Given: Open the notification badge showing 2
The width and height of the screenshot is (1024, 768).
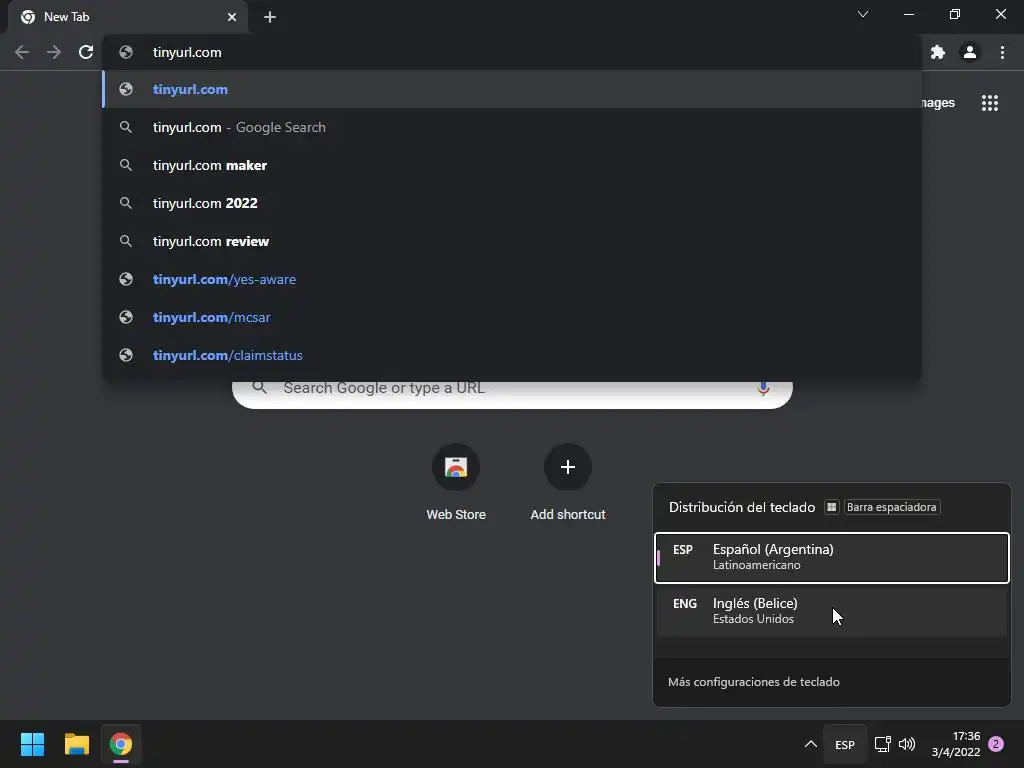Looking at the screenshot, I should click(996, 744).
